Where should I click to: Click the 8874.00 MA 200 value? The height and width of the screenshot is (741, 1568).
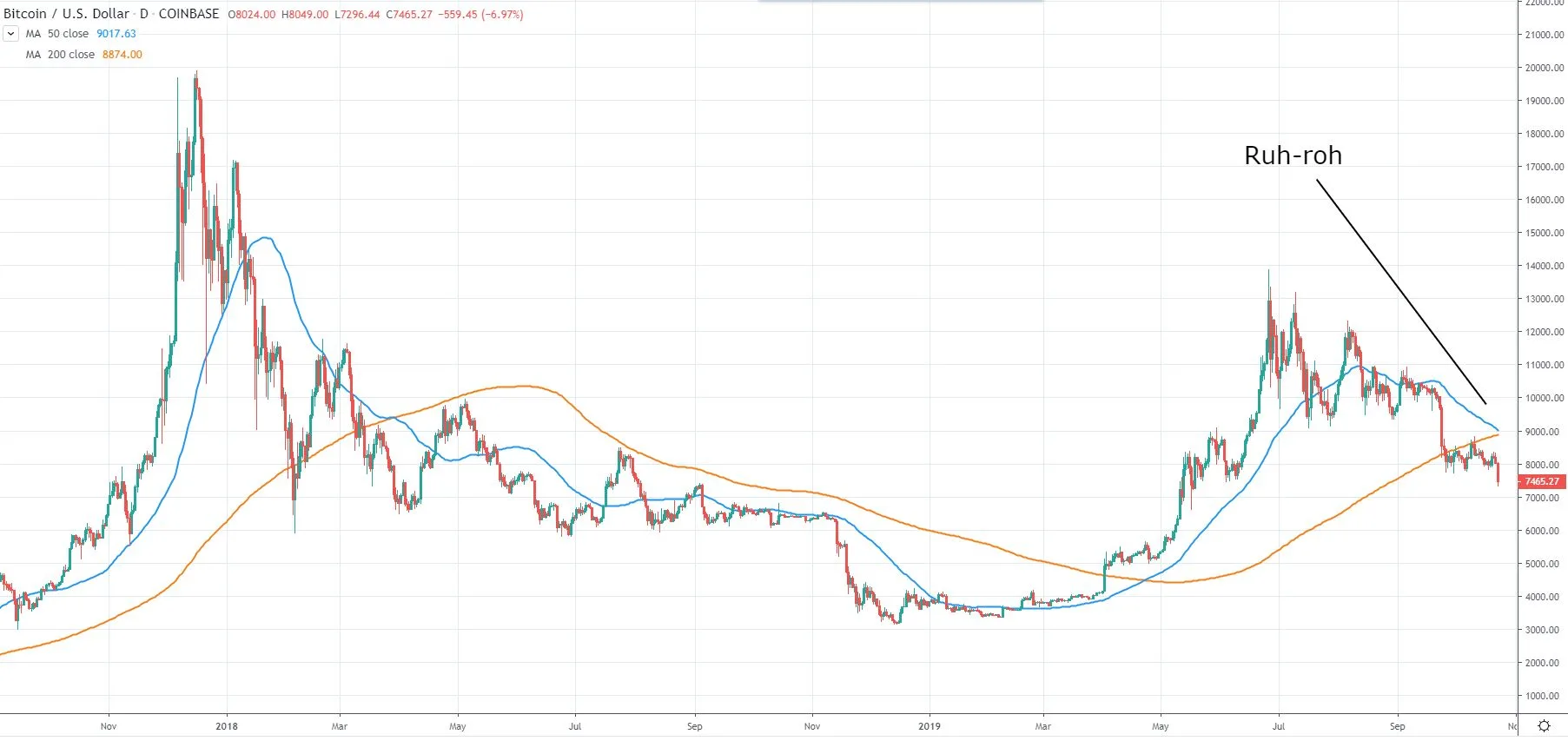coord(122,55)
